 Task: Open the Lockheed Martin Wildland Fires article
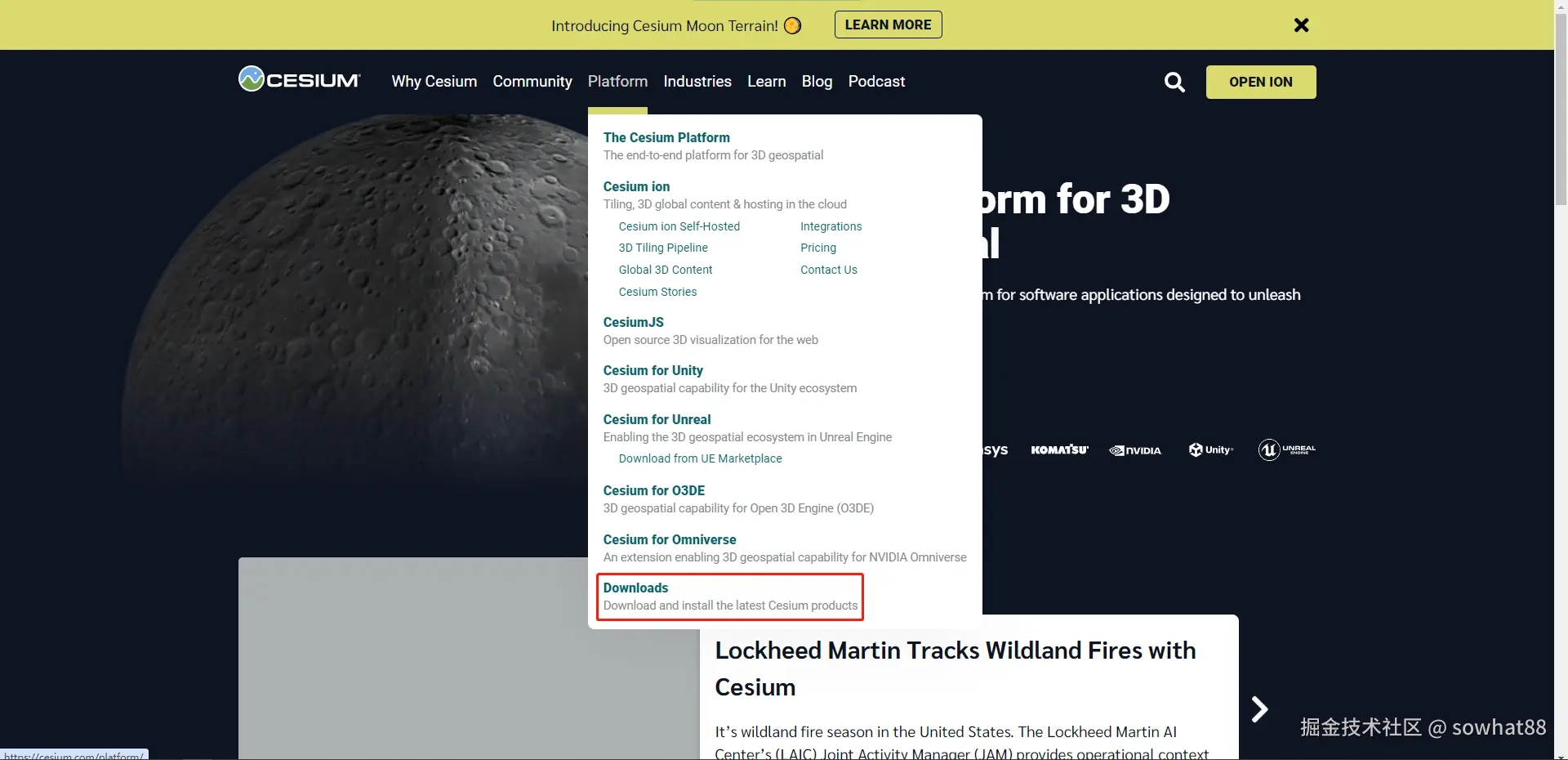955,668
